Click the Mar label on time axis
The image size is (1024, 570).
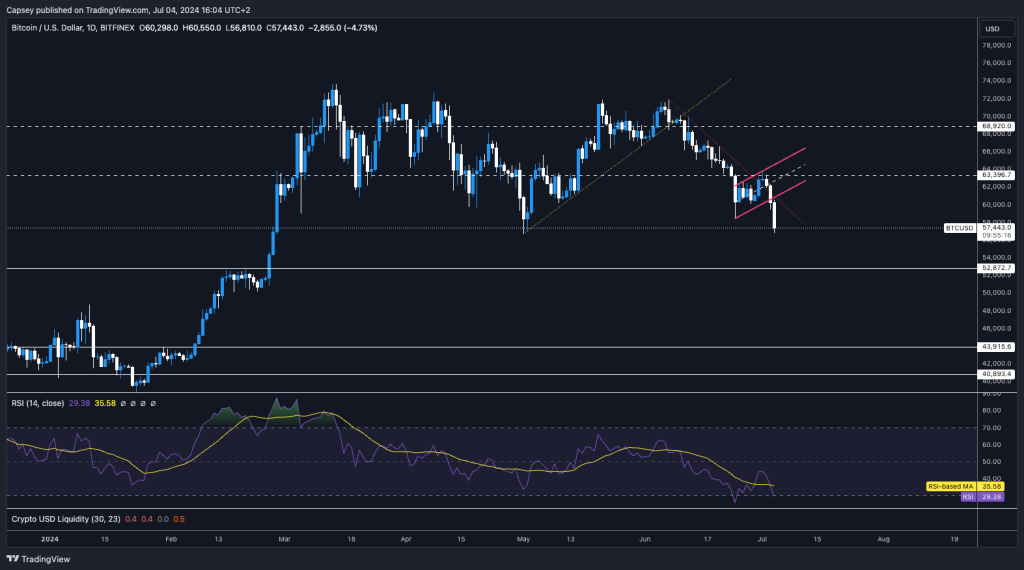(284, 539)
